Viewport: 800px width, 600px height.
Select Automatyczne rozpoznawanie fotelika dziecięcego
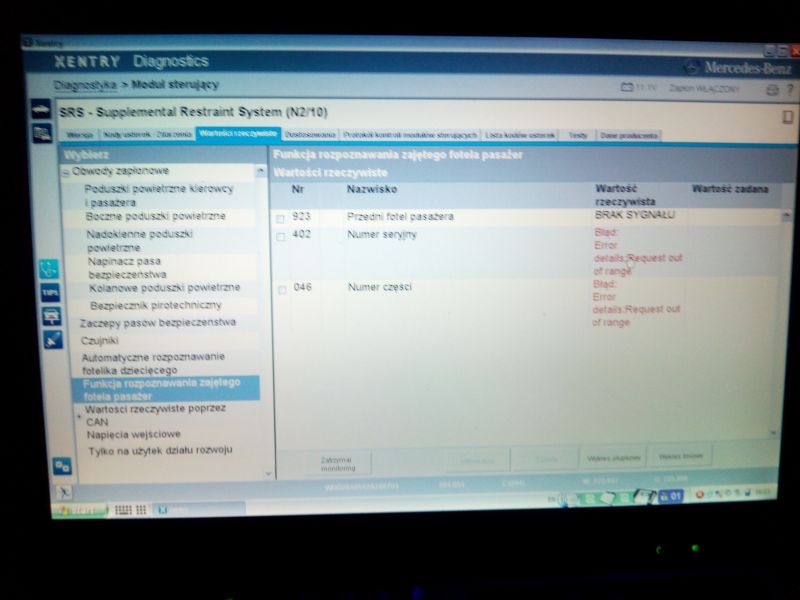pyautogui.click(x=153, y=363)
